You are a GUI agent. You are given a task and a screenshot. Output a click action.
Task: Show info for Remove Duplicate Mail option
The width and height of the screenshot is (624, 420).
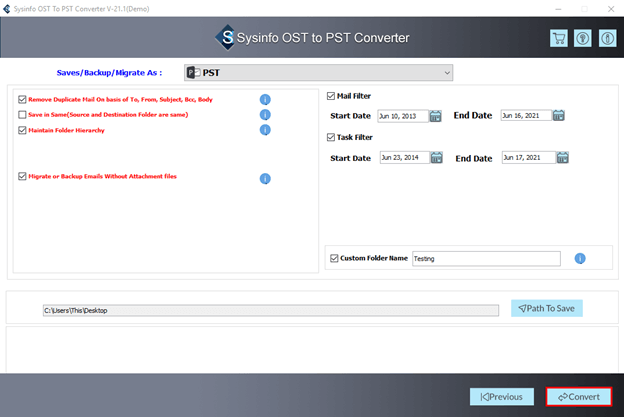(265, 99)
